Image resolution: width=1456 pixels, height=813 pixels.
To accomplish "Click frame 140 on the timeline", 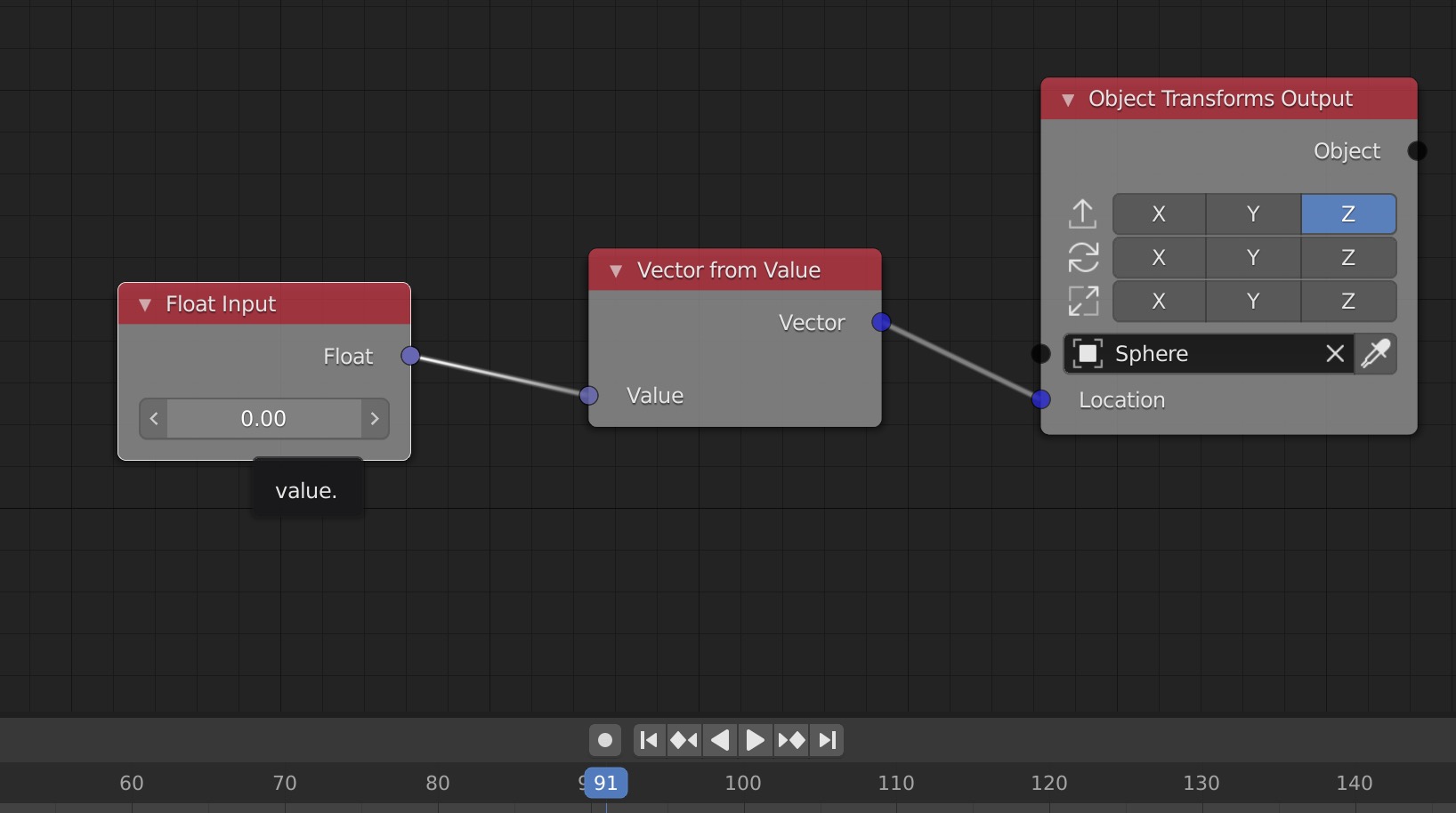I will pyautogui.click(x=1355, y=783).
